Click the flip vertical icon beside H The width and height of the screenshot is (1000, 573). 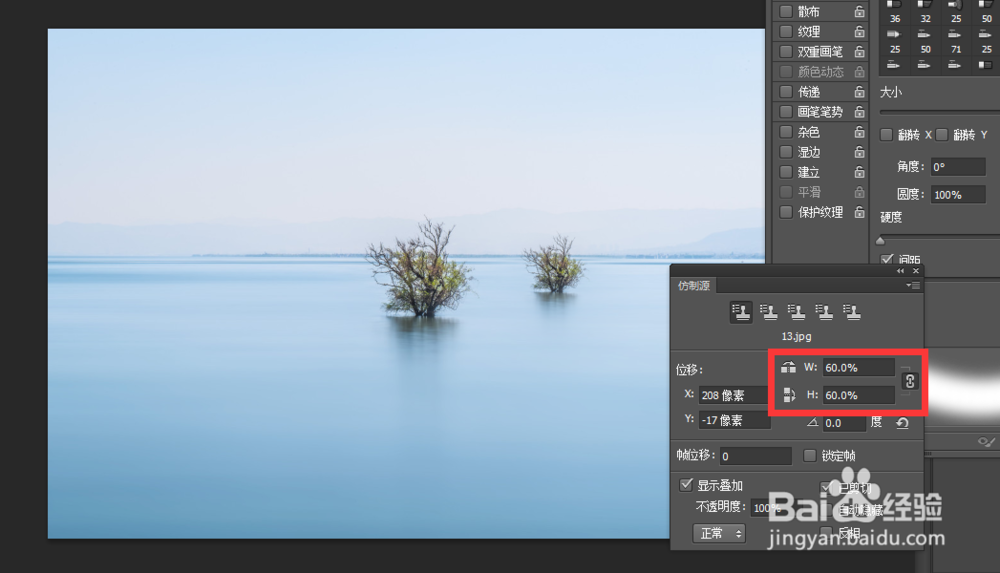(789, 395)
